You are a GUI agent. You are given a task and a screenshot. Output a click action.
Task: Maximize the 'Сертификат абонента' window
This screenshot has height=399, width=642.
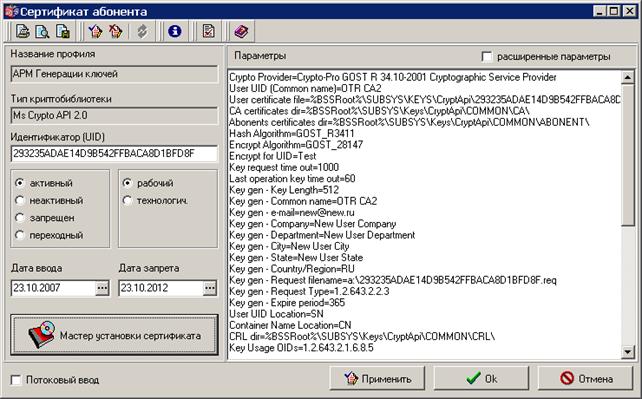[x=614, y=11]
